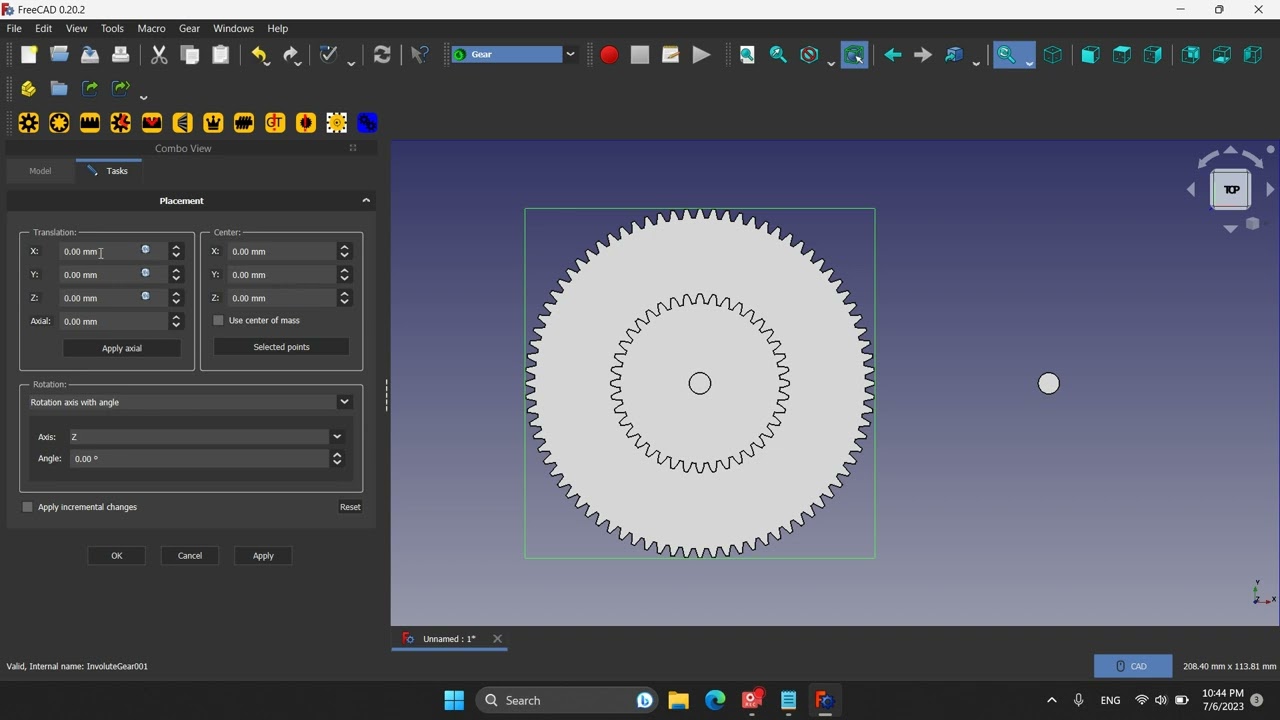
Task: Reset rotation with the Reset button
Action: pyautogui.click(x=350, y=507)
